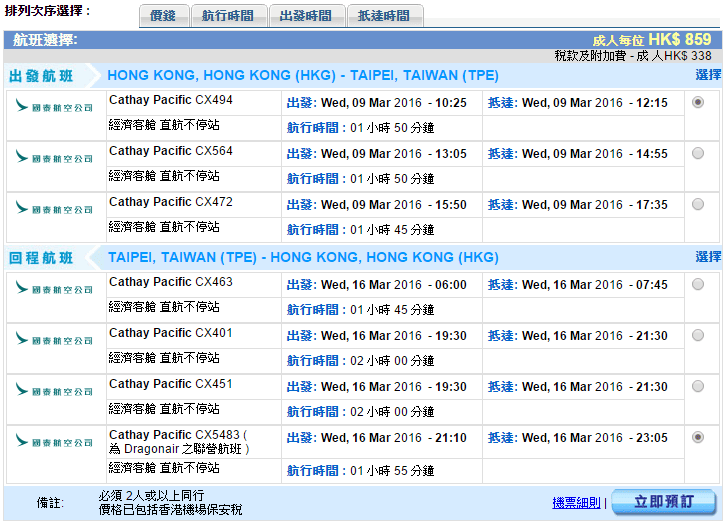Sort by 航行時間 tab
728x525 pixels.
[x=229, y=16]
